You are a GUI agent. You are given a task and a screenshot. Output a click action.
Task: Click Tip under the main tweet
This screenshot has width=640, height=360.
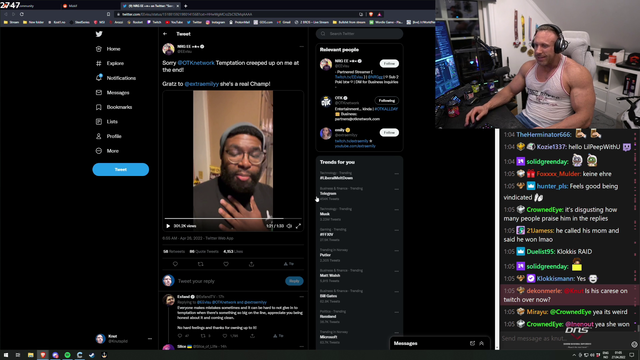coord(289,264)
